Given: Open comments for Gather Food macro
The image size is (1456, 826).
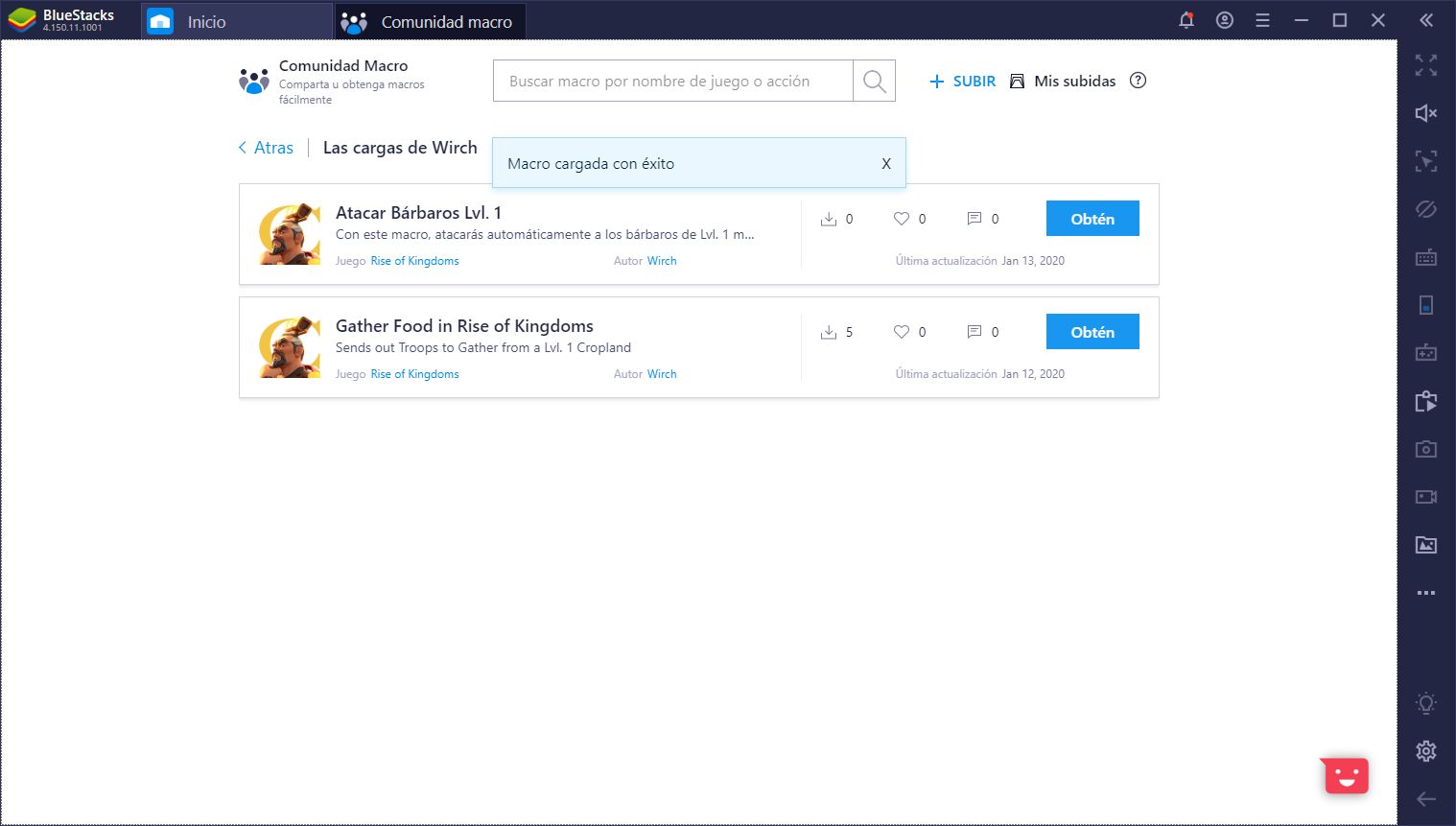Looking at the screenshot, I should pos(975,332).
